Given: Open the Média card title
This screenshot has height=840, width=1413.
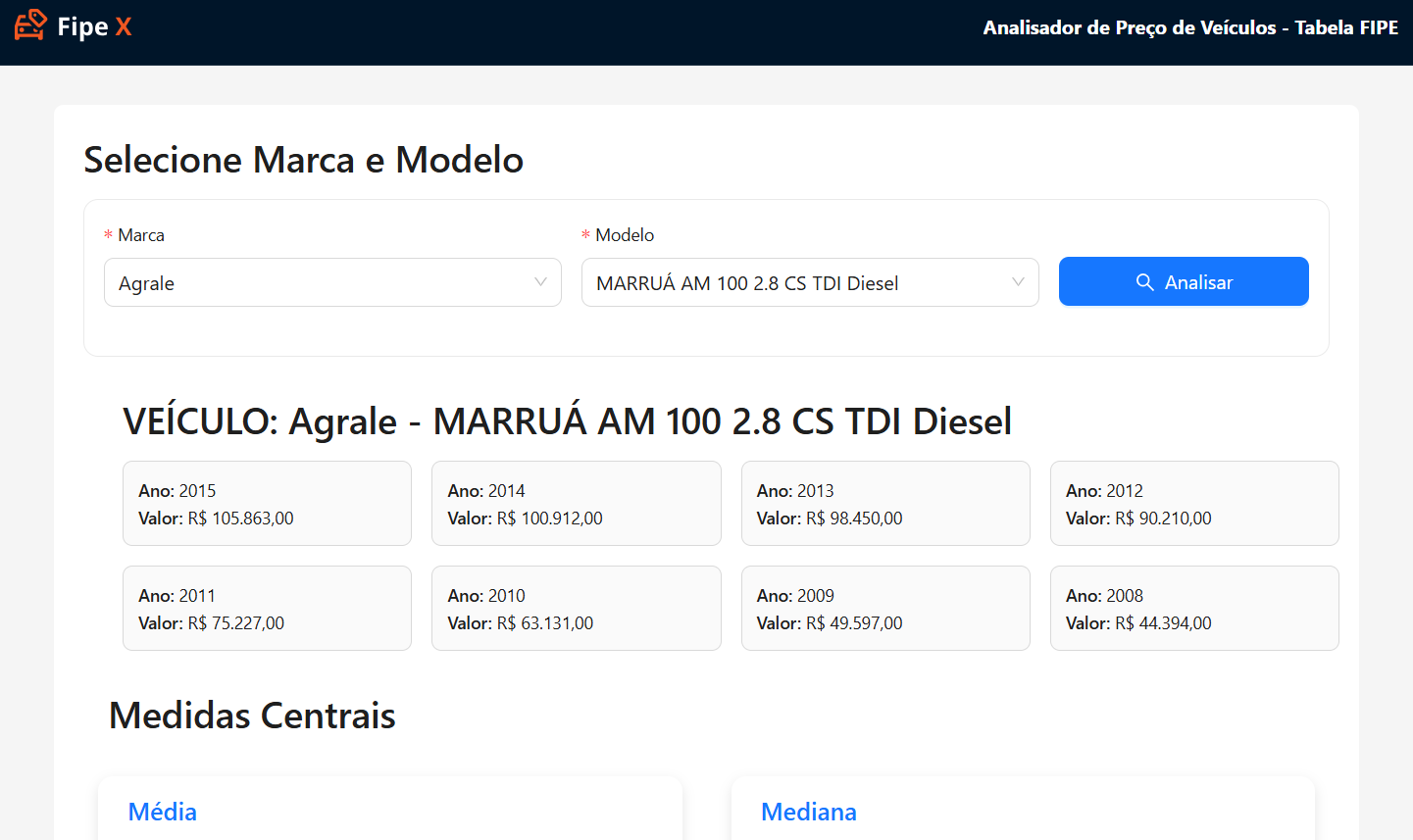Looking at the screenshot, I should tap(163, 812).
